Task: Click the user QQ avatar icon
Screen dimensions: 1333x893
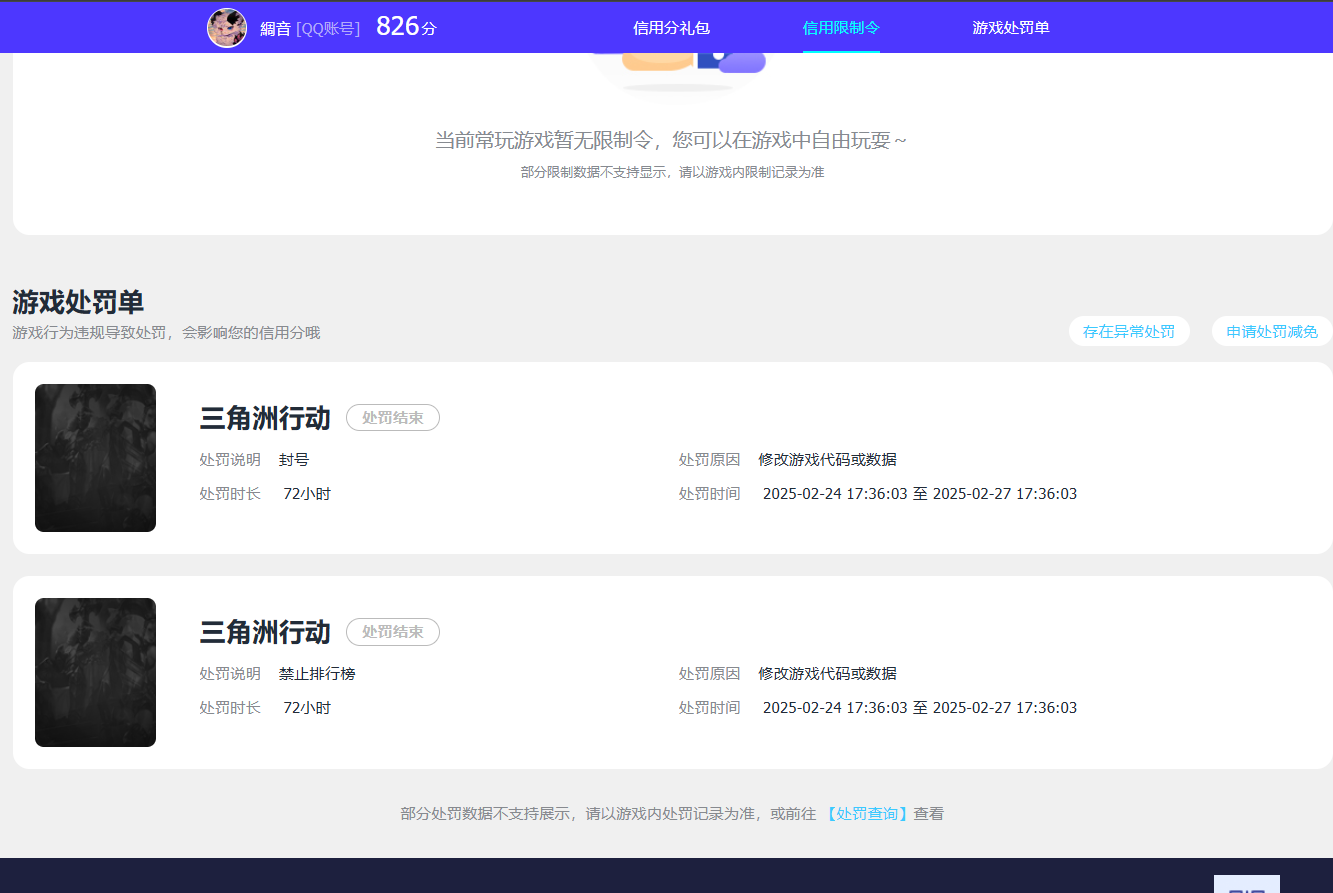Action: pyautogui.click(x=227, y=27)
